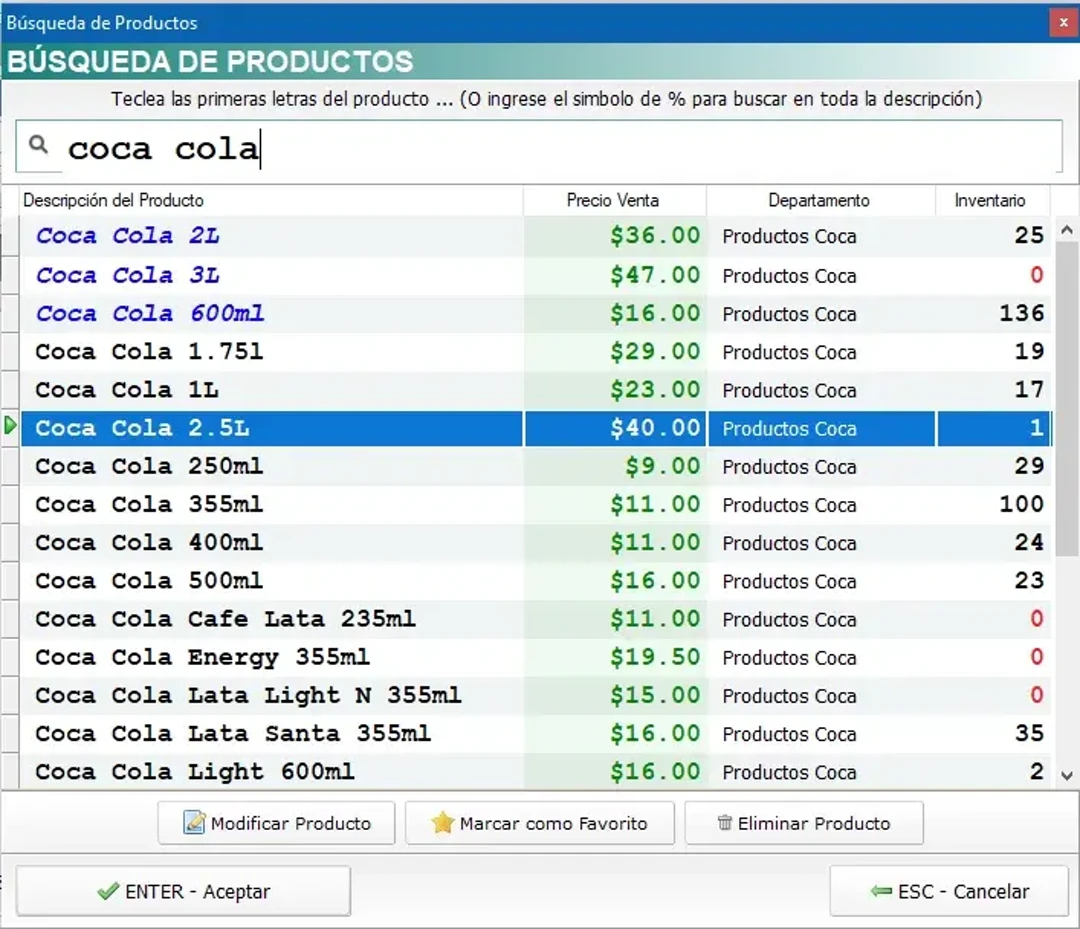Image resolution: width=1080 pixels, height=929 pixels.
Task: Sort by the Precio Venta column header
Action: coord(612,200)
